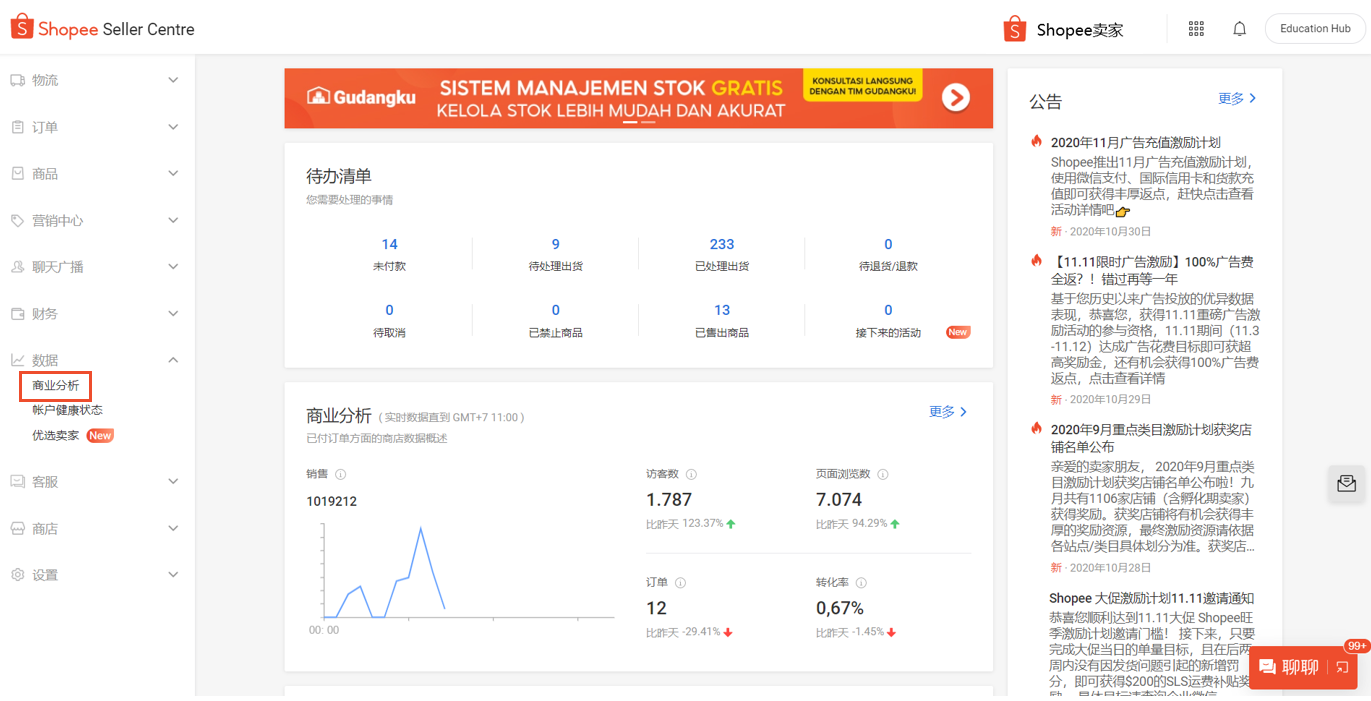Viewport: 1371px width, 701px height.
Task: Click the info icon next to 订单 metric
Action: click(x=681, y=583)
